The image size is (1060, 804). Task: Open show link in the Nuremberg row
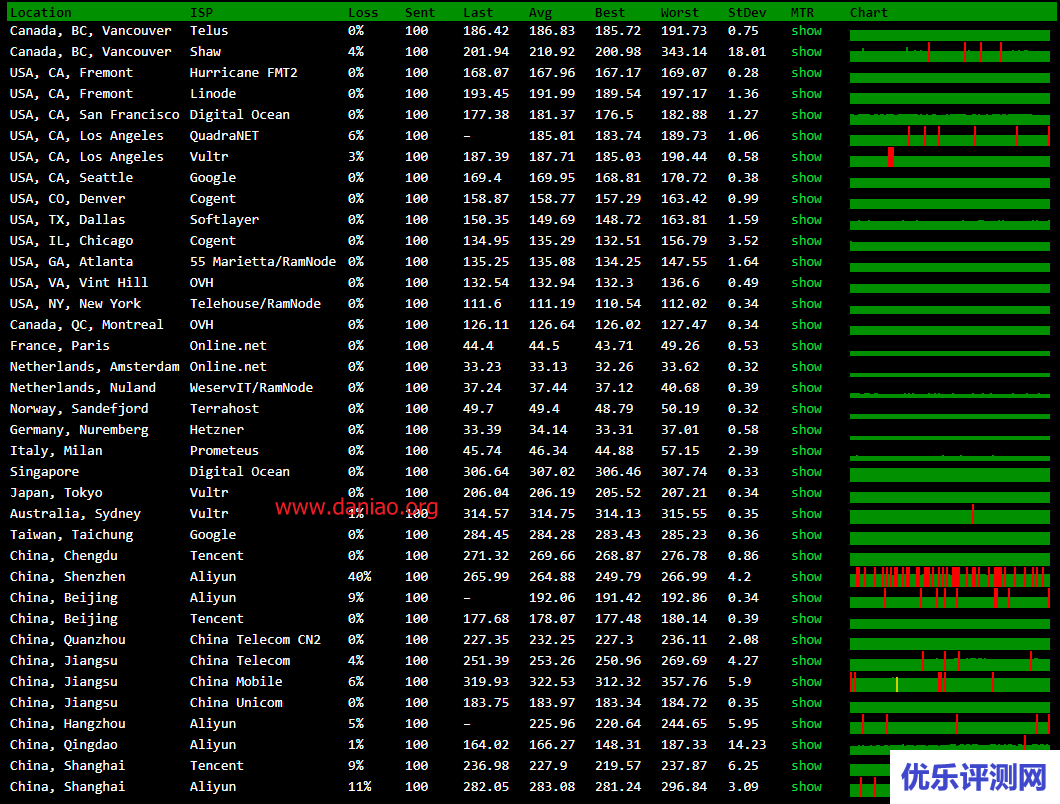806,429
